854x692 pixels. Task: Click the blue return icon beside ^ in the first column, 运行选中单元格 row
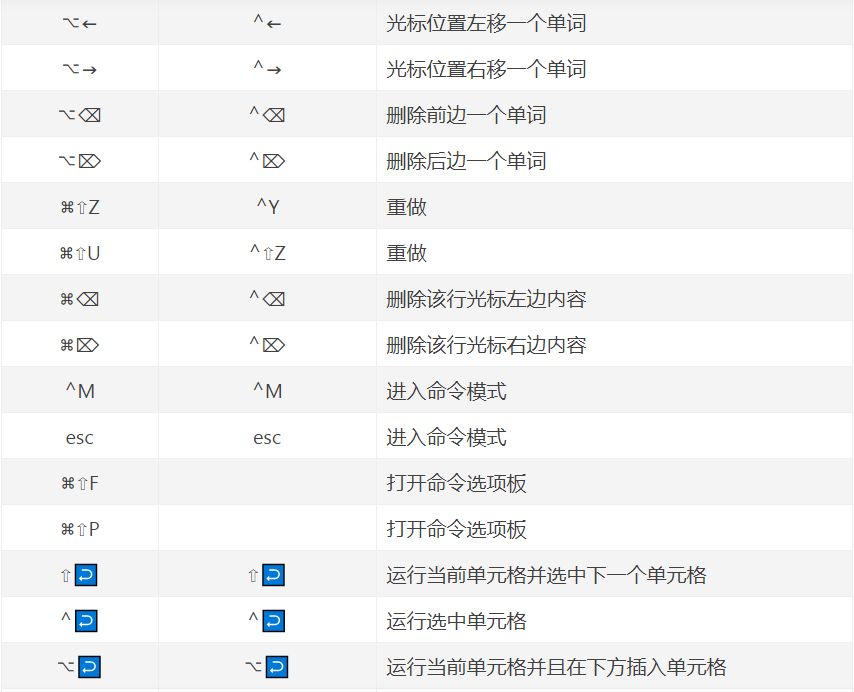click(86, 621)
